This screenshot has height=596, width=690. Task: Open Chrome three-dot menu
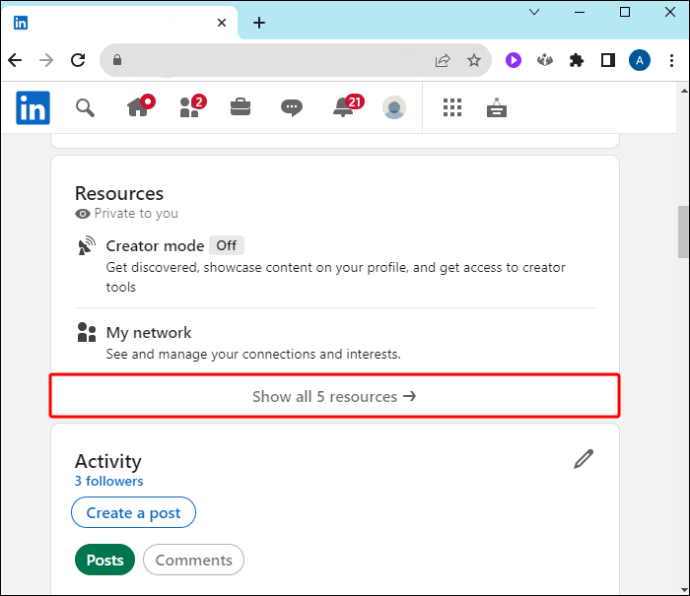point(672,60)
